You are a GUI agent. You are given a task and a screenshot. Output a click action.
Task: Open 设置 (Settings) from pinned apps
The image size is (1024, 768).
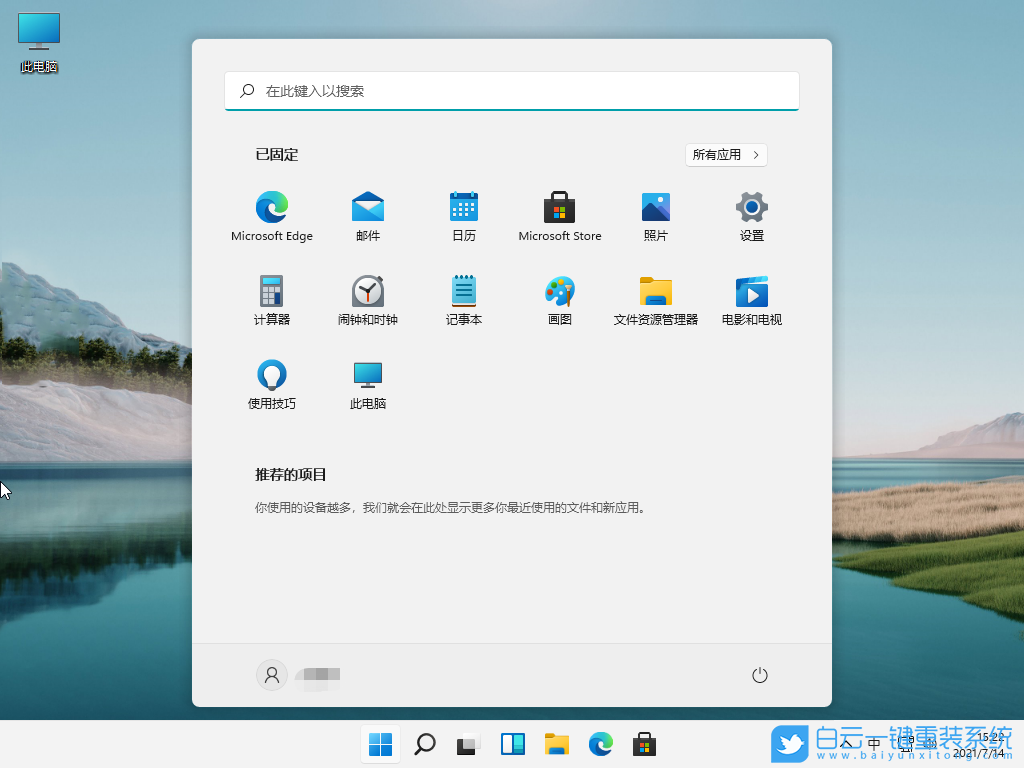tap(751, 207)
